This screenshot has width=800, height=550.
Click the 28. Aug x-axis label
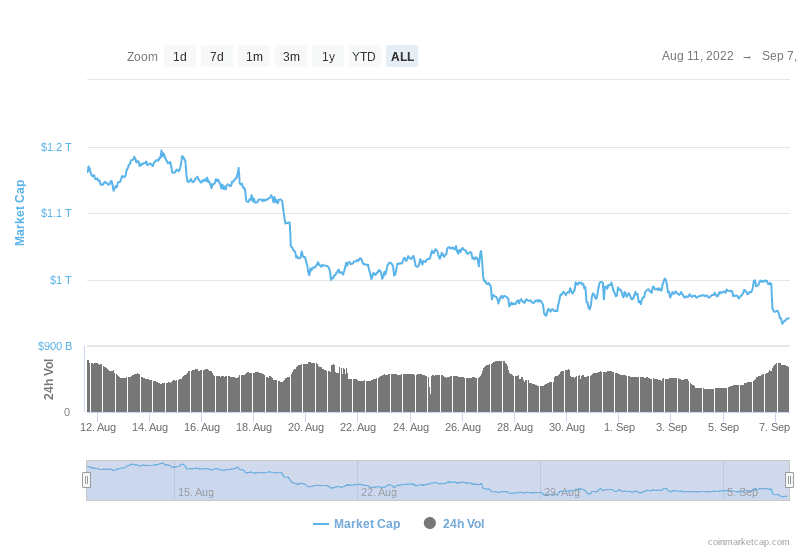515,427
